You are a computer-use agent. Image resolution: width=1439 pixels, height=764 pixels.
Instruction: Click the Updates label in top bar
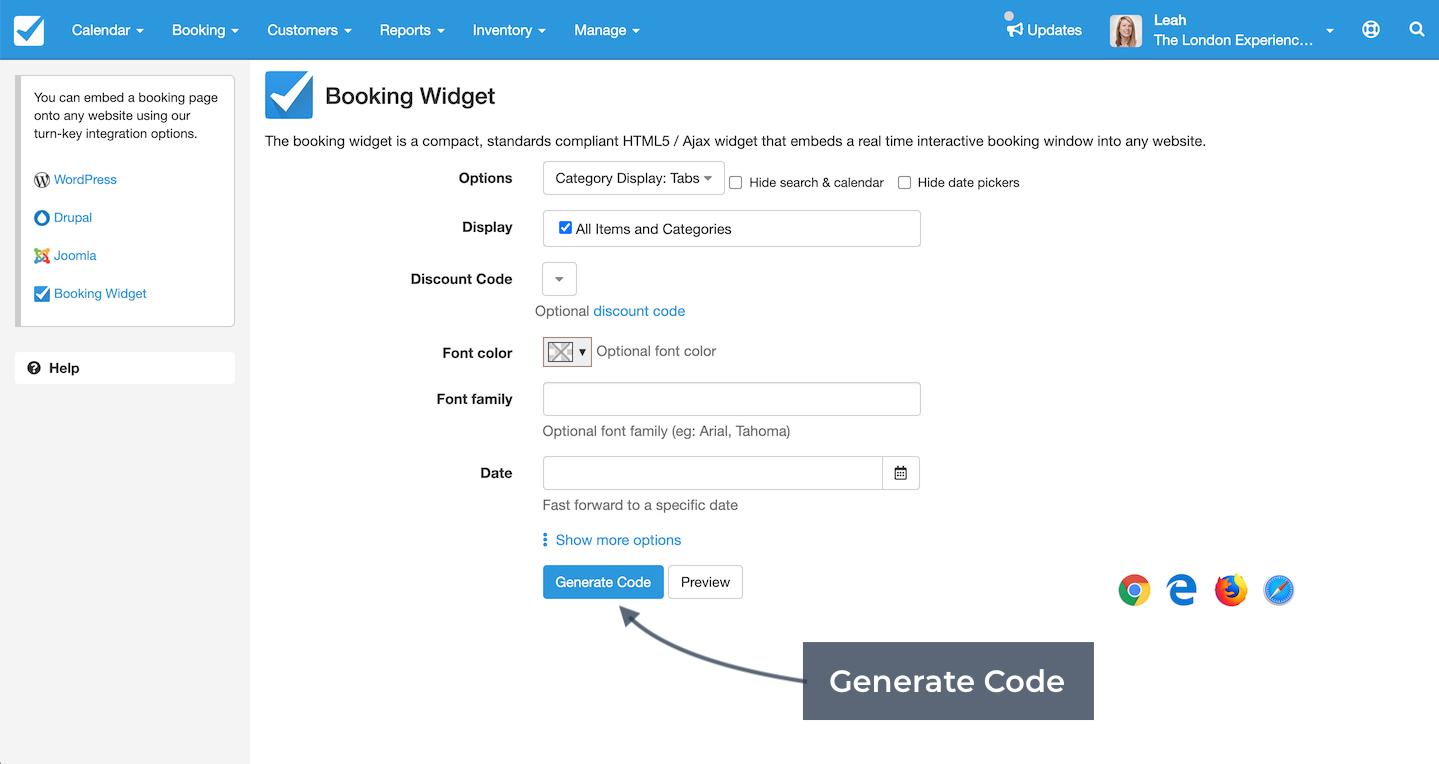1054,30
